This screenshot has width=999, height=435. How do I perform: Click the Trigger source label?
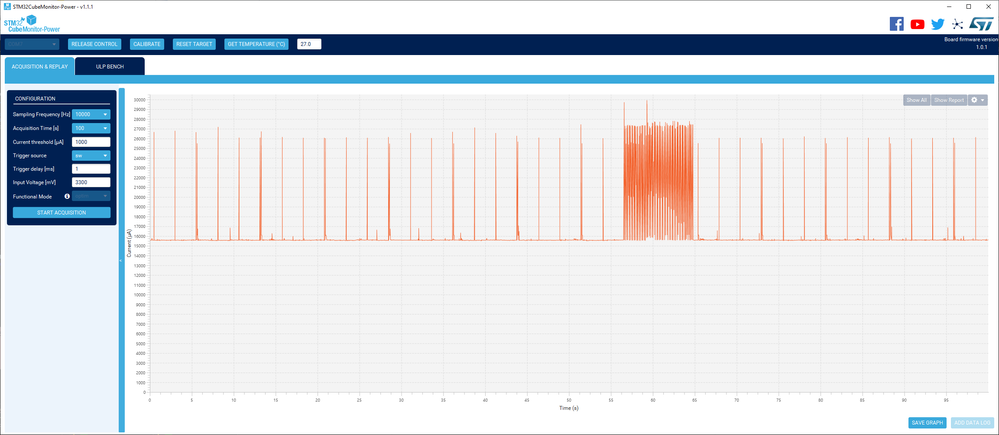(x=29, y=155)
